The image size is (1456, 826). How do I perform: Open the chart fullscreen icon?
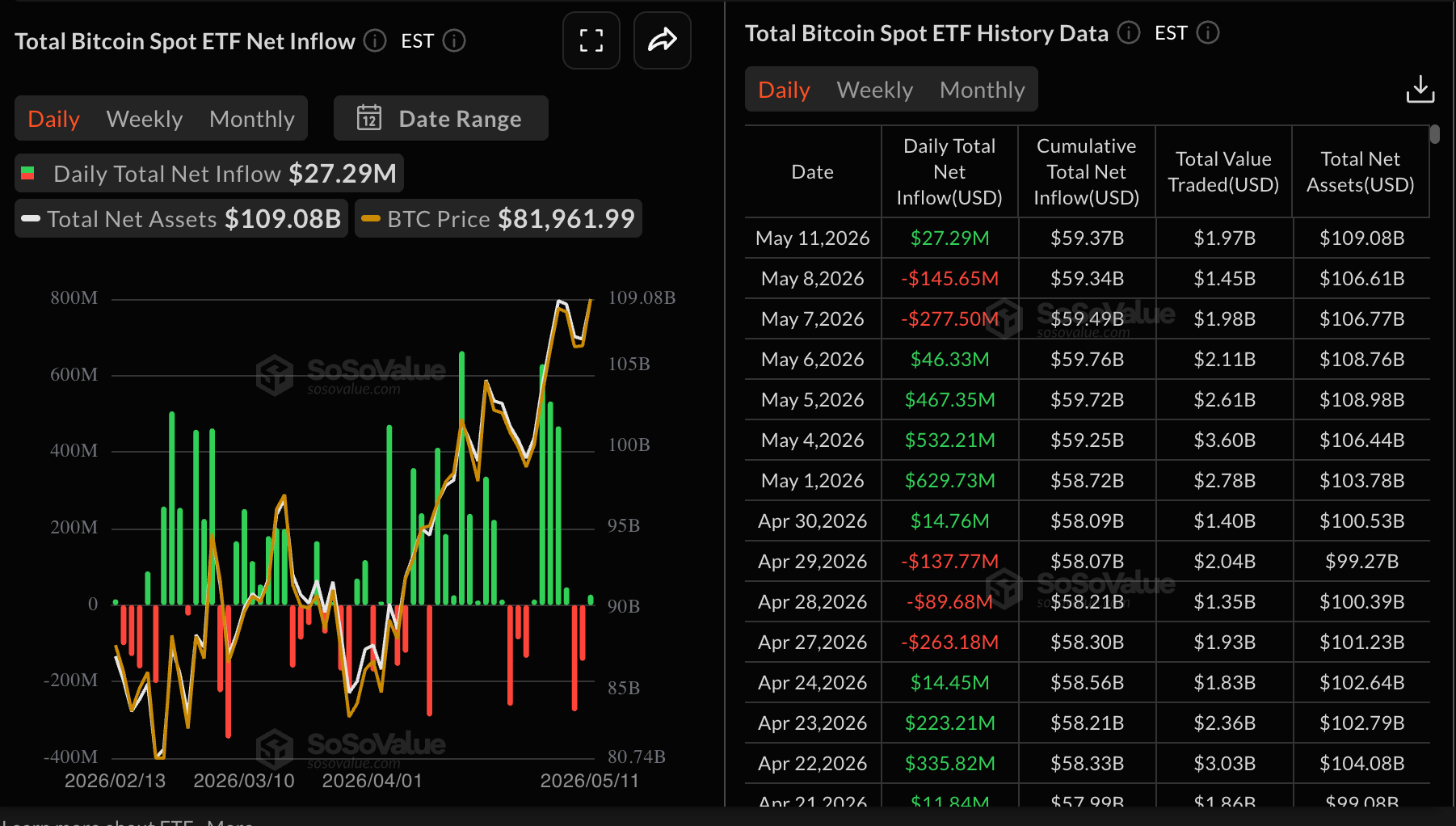[591, 40]
